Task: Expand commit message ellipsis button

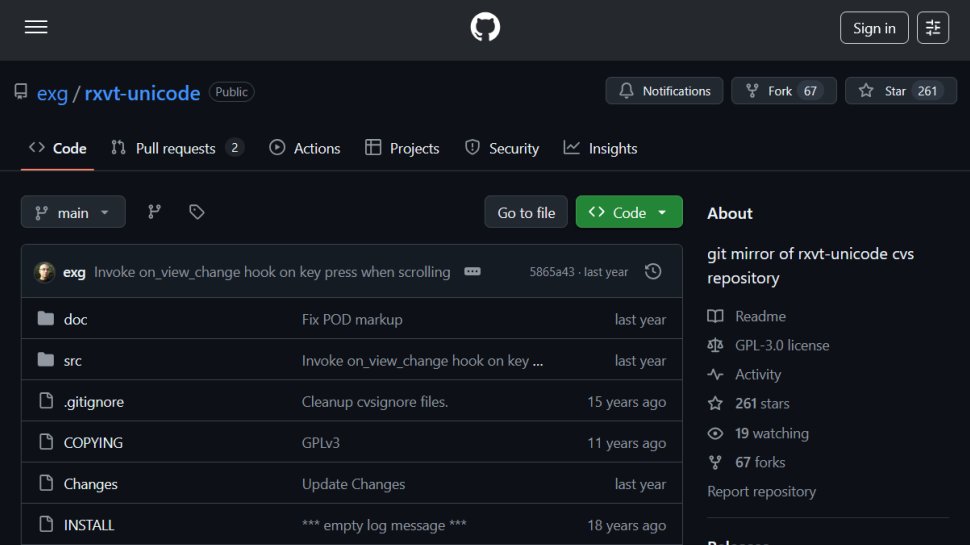Action: (x=472, y=272)
